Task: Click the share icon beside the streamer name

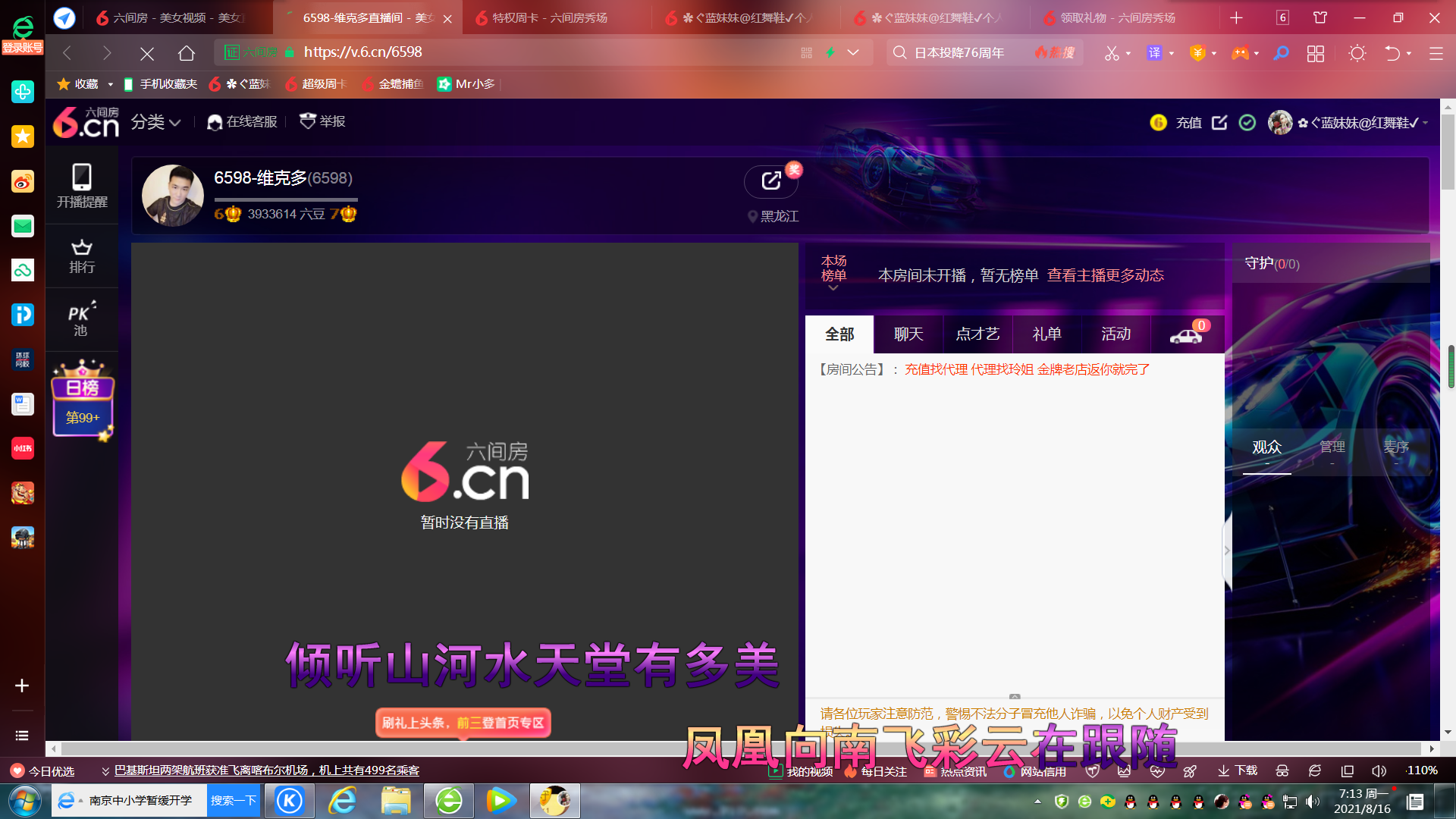Action: pyautogui.click(x=771, y=180)
